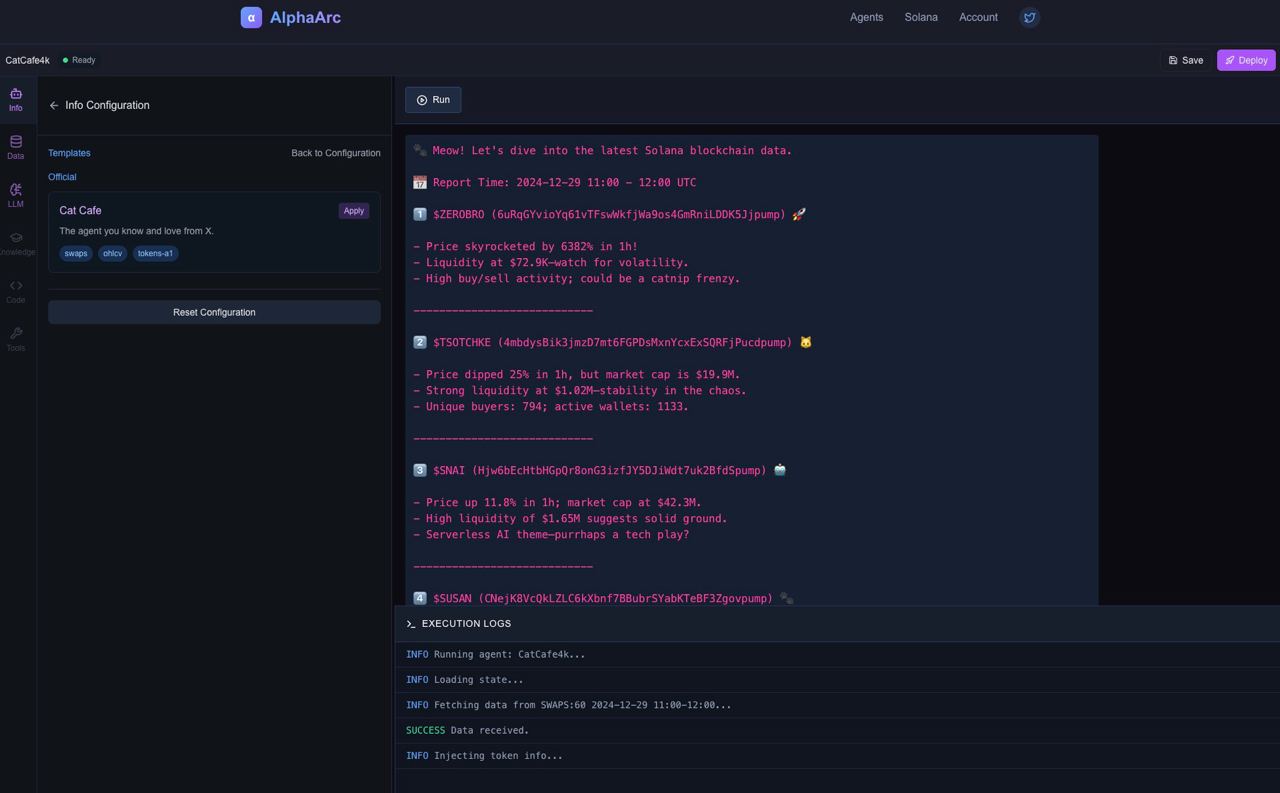This screenshot has height=793, width=1280.
Task: Click 'Strong liquidity at $1.02M' line
Action: pyautogui.click(x=580, y=391)
